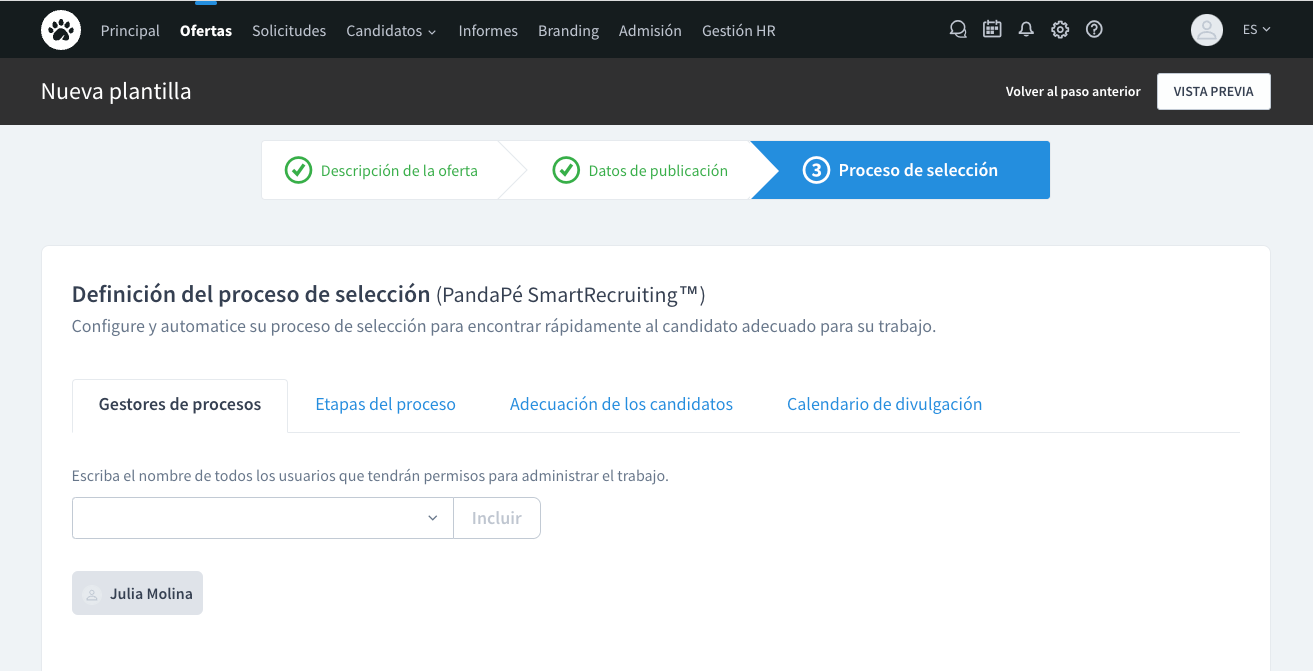
Task: Open the user profile avatar
Action: (x=1206, y=30)
